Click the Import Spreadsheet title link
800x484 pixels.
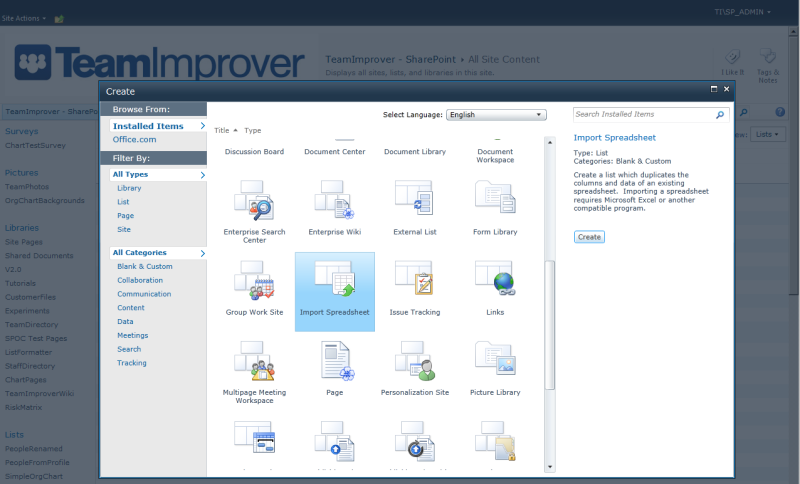click(x=614, y=138)
